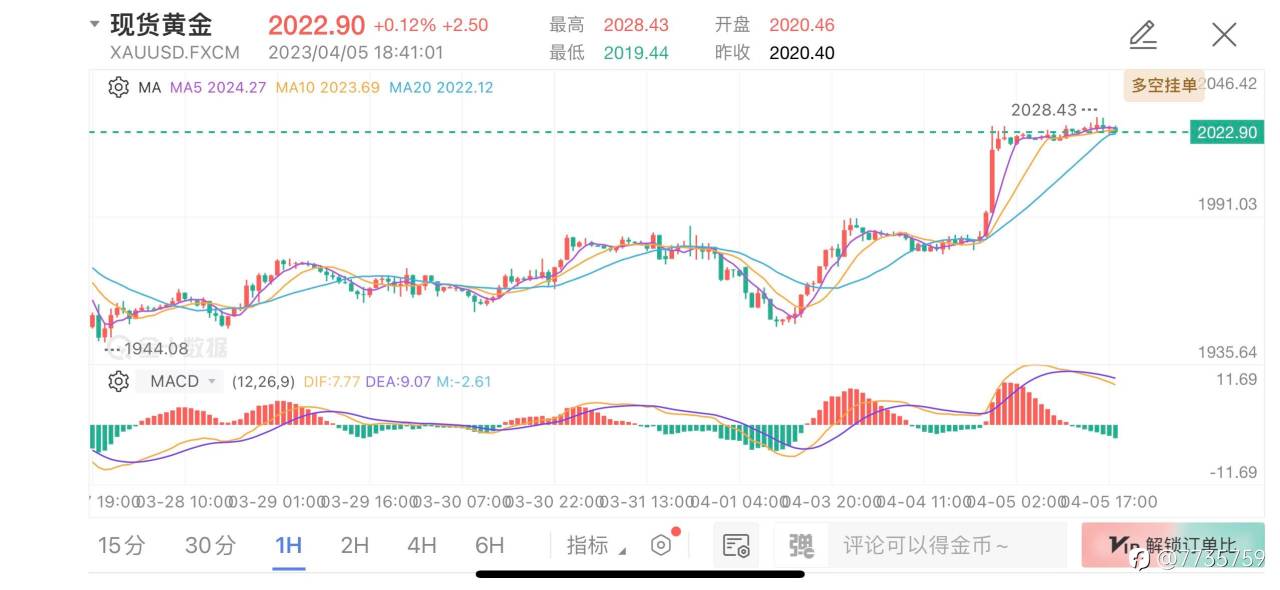This screenshot has width=1280, height=590.
Task: Tap the 解锁订单比 VIP button
Action: [x=1172, y=545]
